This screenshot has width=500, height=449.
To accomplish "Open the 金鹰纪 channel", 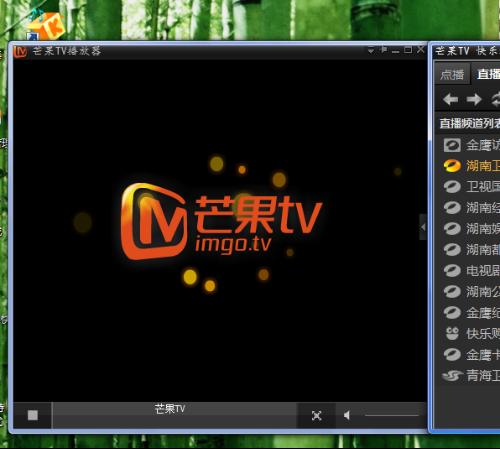I will tap(471, 313).
